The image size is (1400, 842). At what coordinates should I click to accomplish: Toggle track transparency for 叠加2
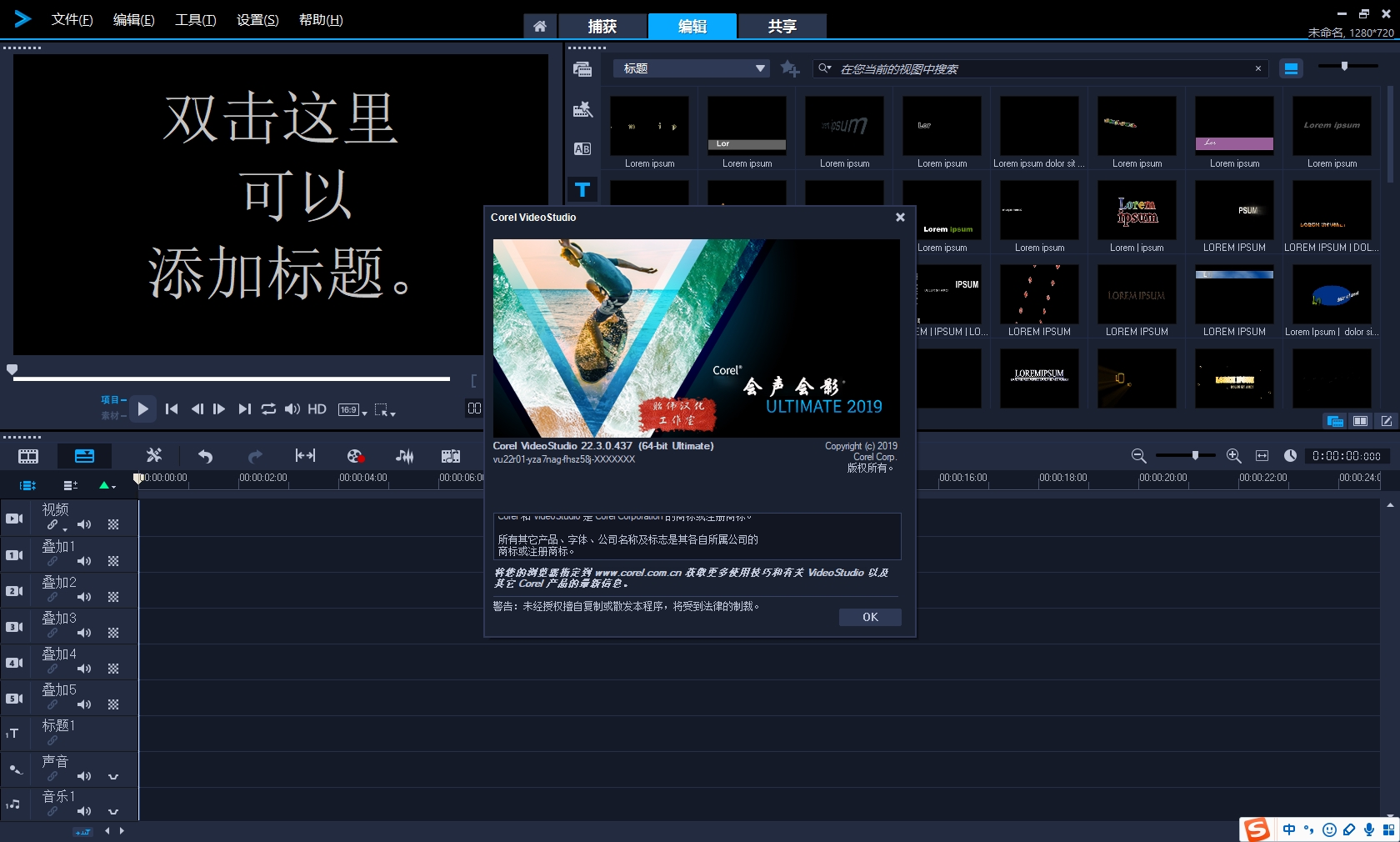tap(113, 597)
